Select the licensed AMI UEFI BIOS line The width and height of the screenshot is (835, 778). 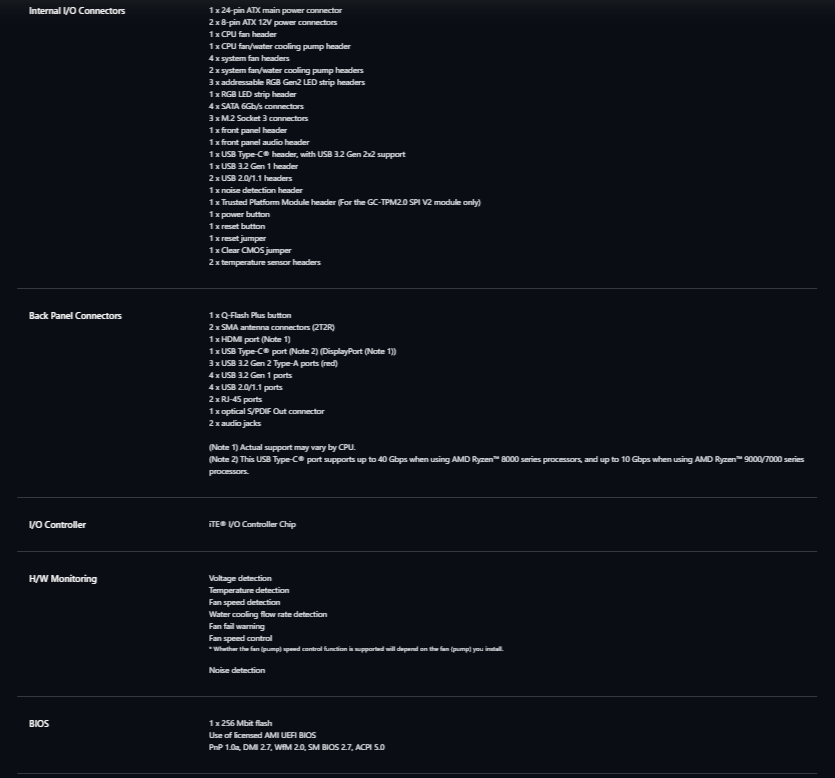coord(263,735)
